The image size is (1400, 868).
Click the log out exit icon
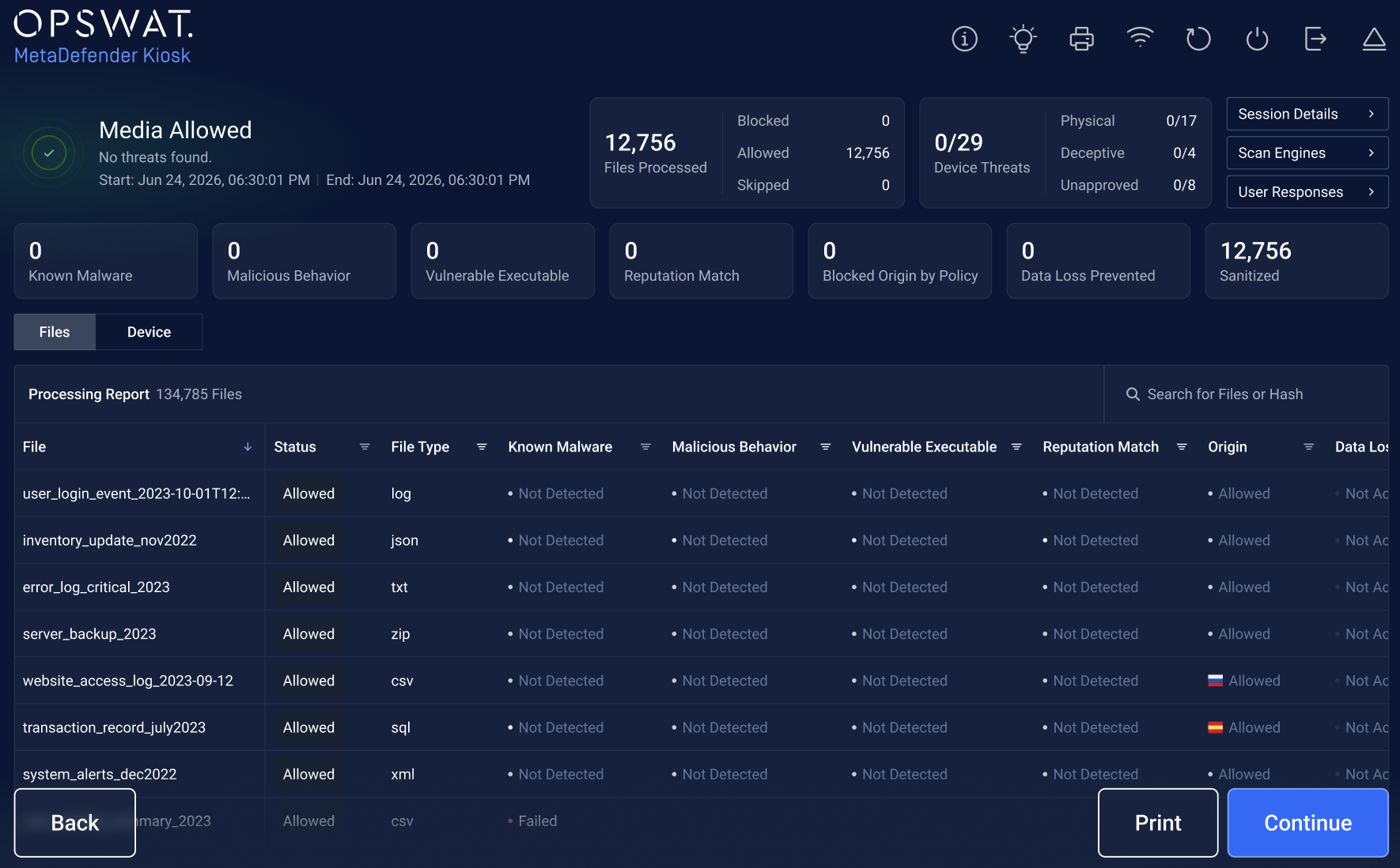point(1315,38)
